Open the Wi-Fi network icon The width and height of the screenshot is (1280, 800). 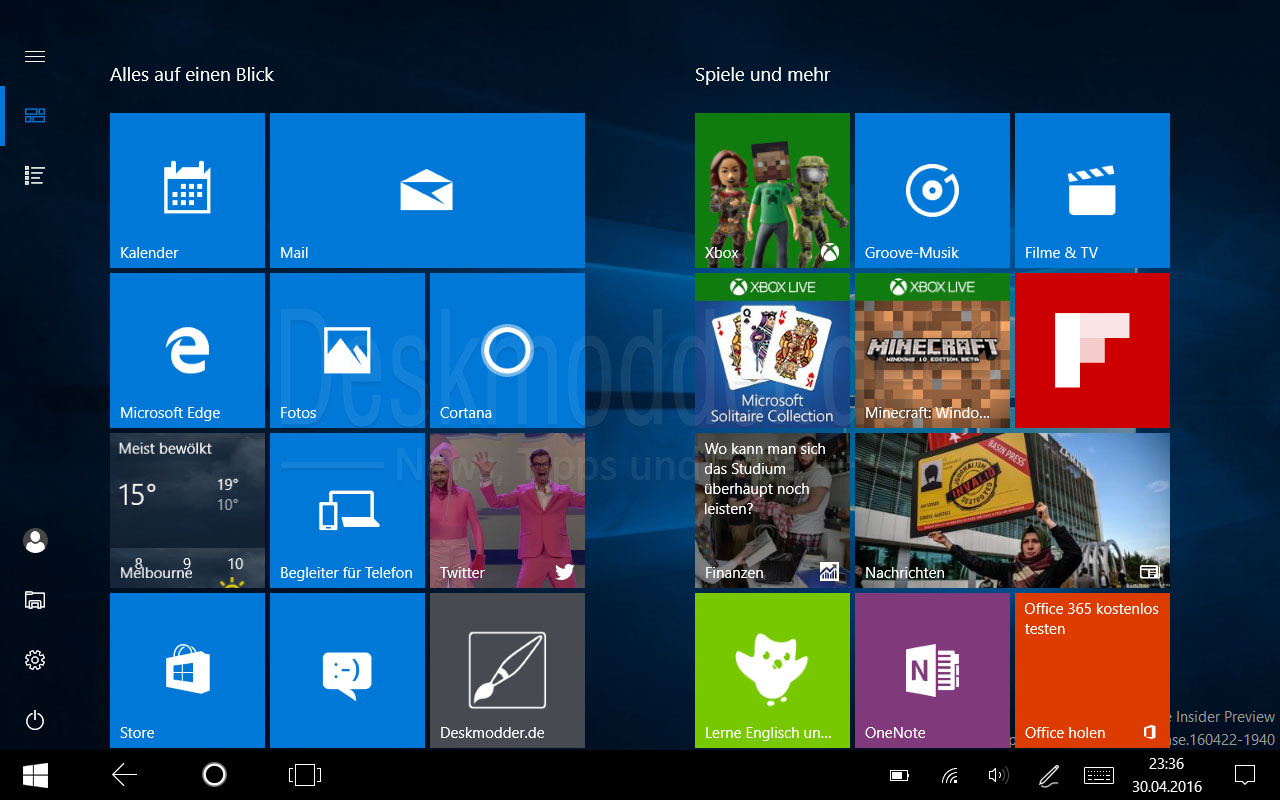click(x=950, y=775)
